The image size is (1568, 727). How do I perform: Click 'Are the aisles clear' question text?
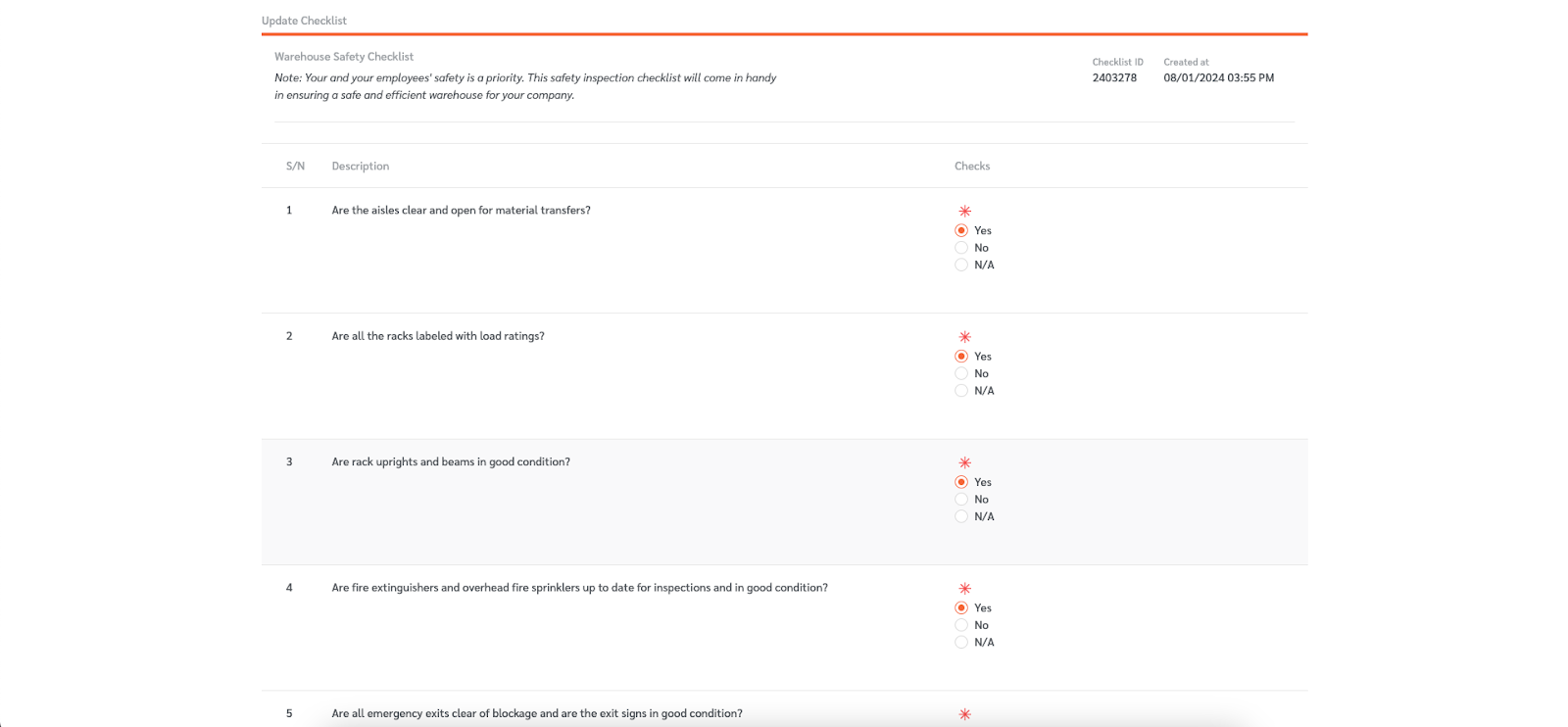tap(461, 211)
